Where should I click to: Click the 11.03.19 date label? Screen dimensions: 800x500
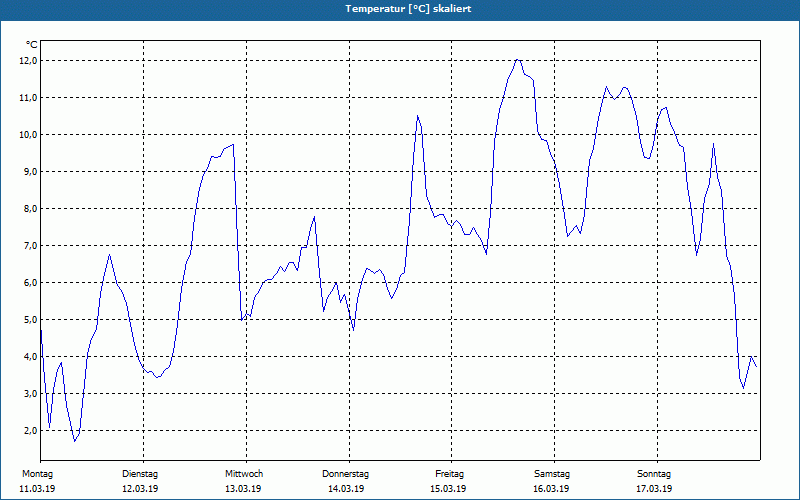pyautogui.click(x=37, y=489)
